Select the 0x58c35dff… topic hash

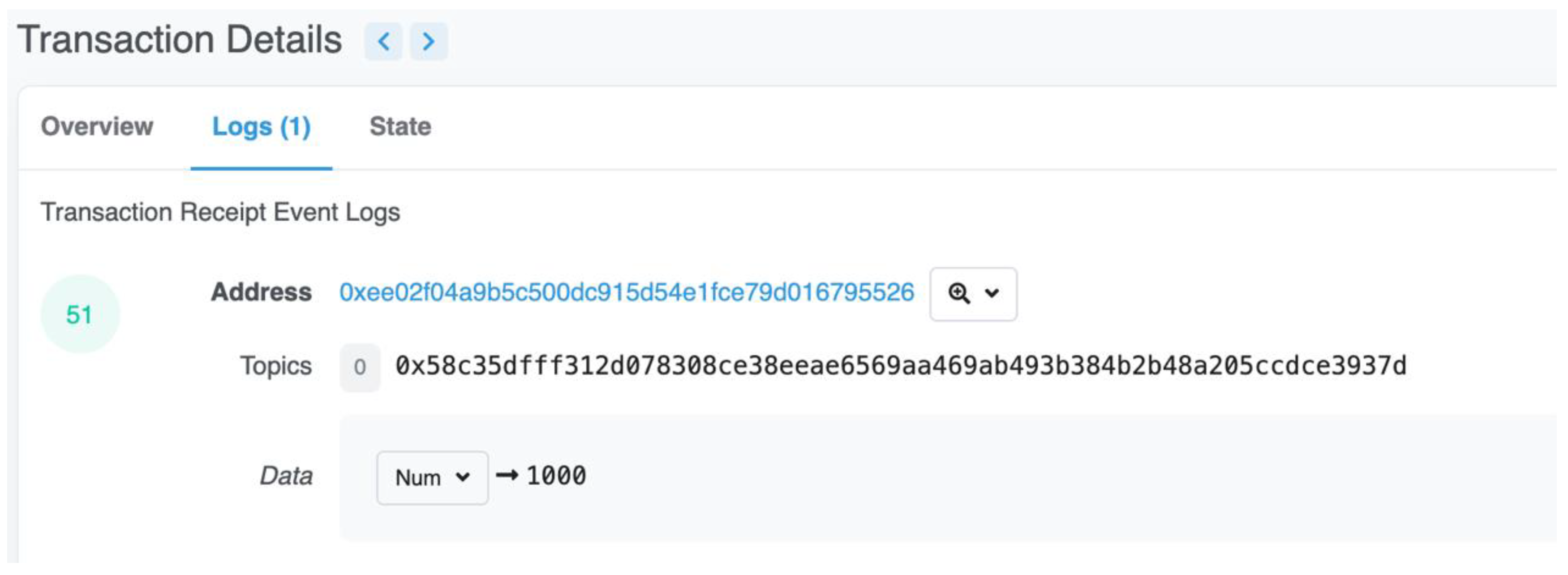click(901, 366)
